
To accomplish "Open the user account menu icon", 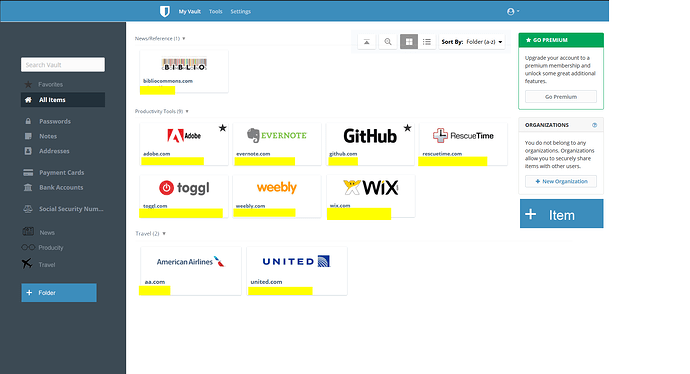I will click(513, 11).
